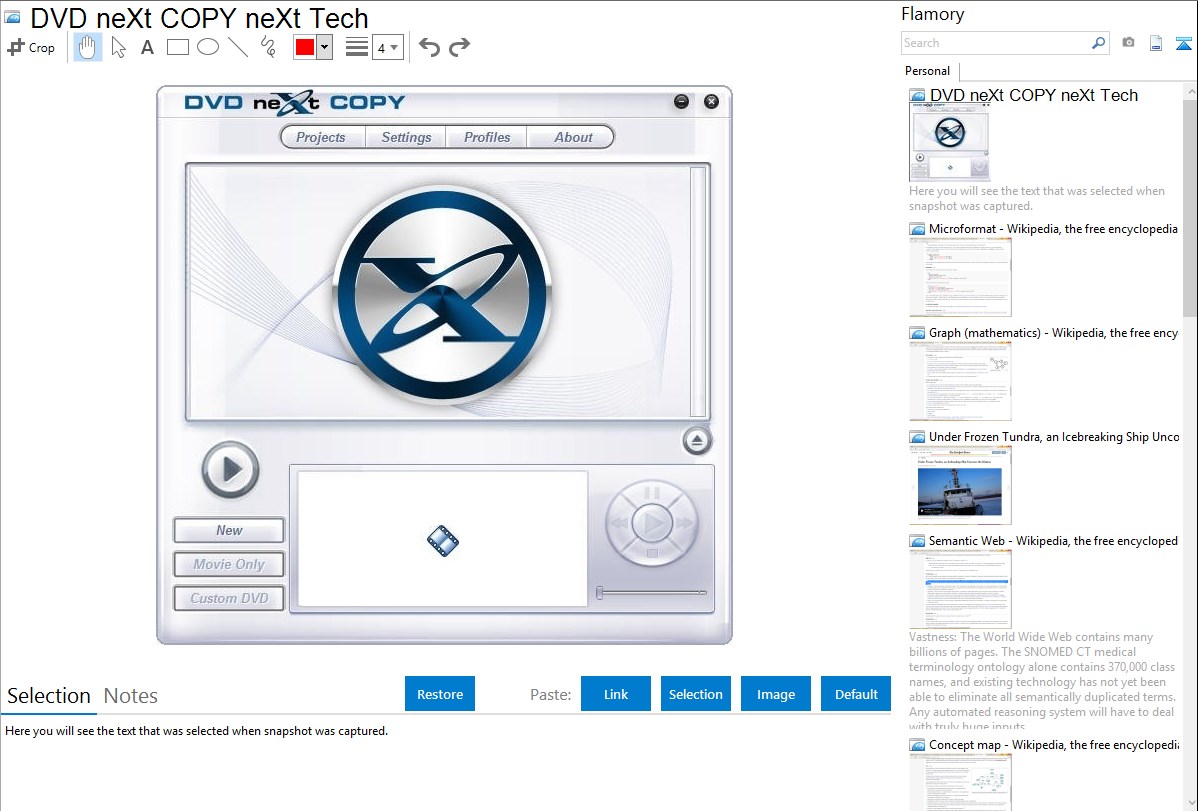
Task: Choose the text annotation tool
Action: 147,47
